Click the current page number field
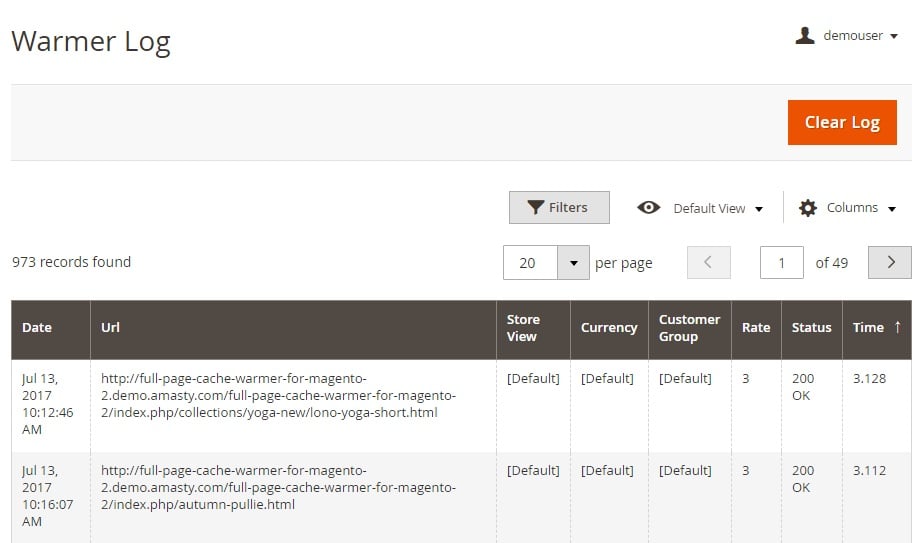Screen dimensions: 919x543 pos(781,262)
